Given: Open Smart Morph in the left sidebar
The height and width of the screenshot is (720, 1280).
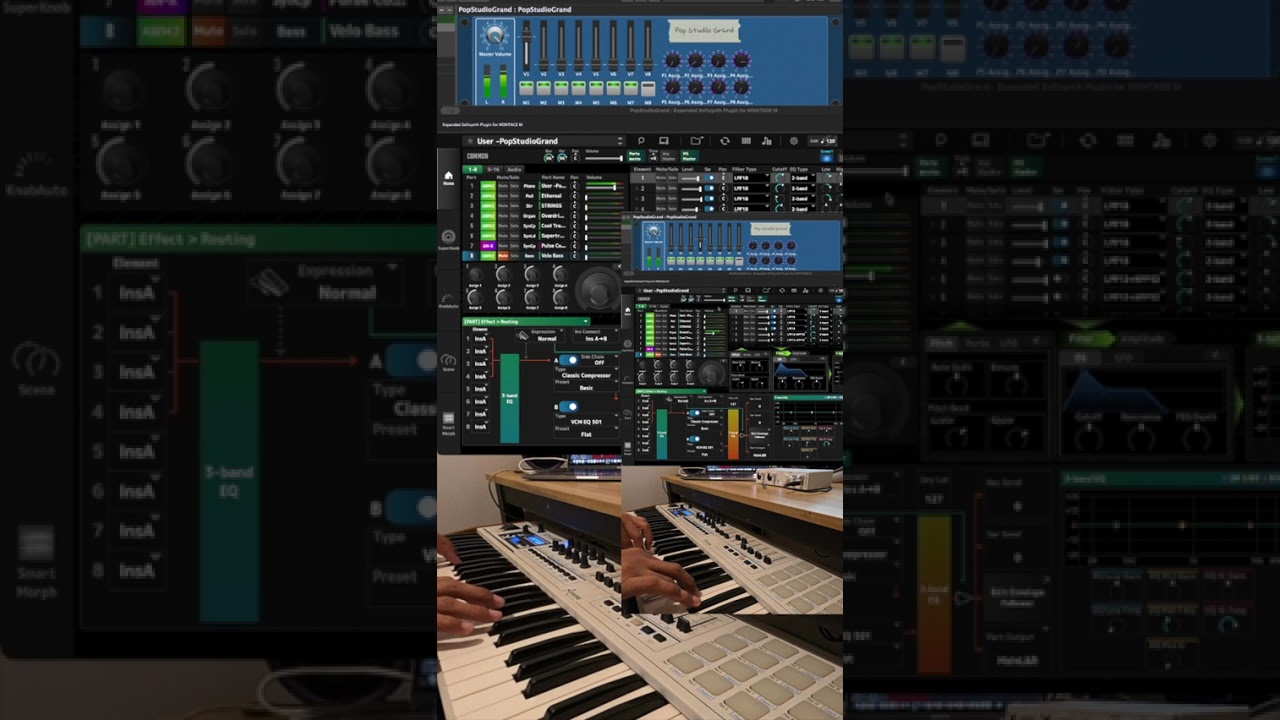Looking at the screenshot, I should tap(448, 424).
